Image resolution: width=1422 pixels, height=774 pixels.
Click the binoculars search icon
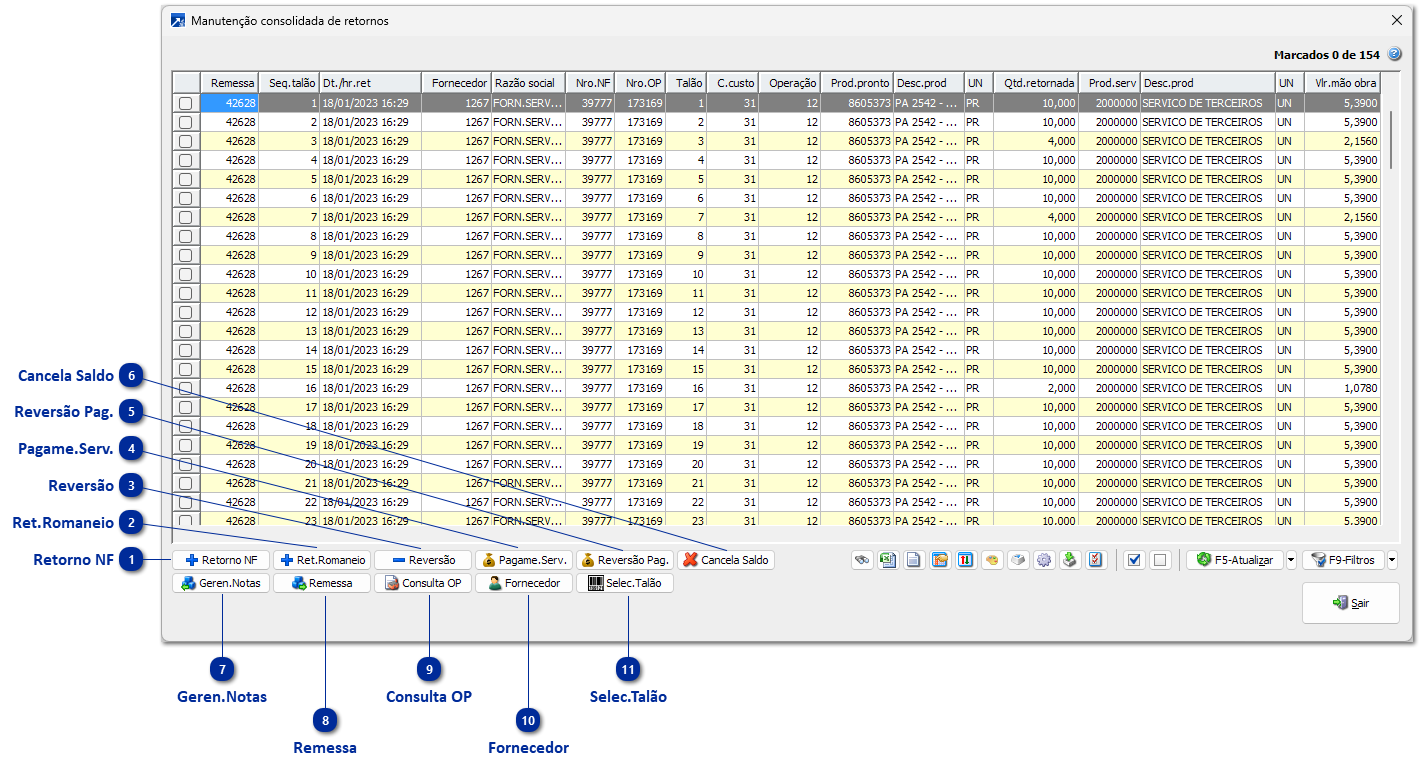pyautogui.click(x=862, y=560)
